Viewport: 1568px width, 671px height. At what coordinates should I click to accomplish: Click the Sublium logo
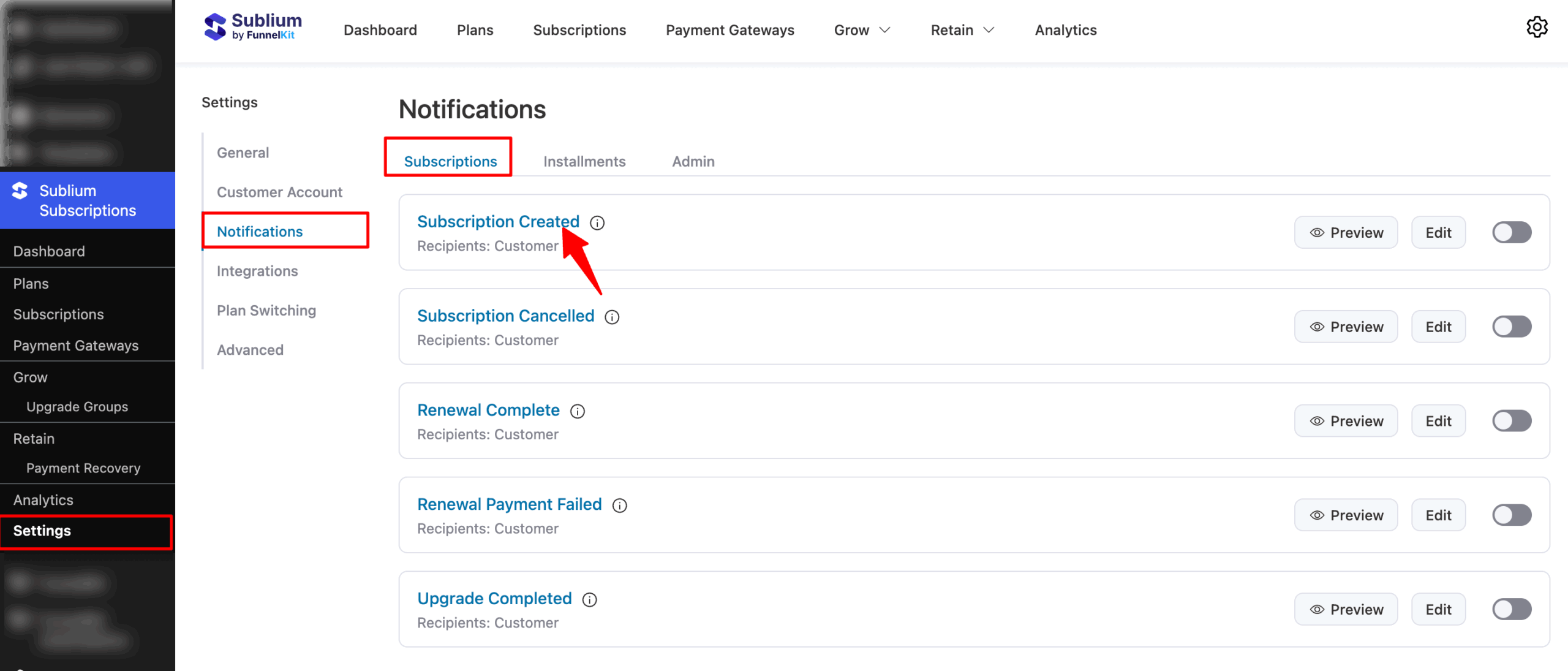point(252,26)
